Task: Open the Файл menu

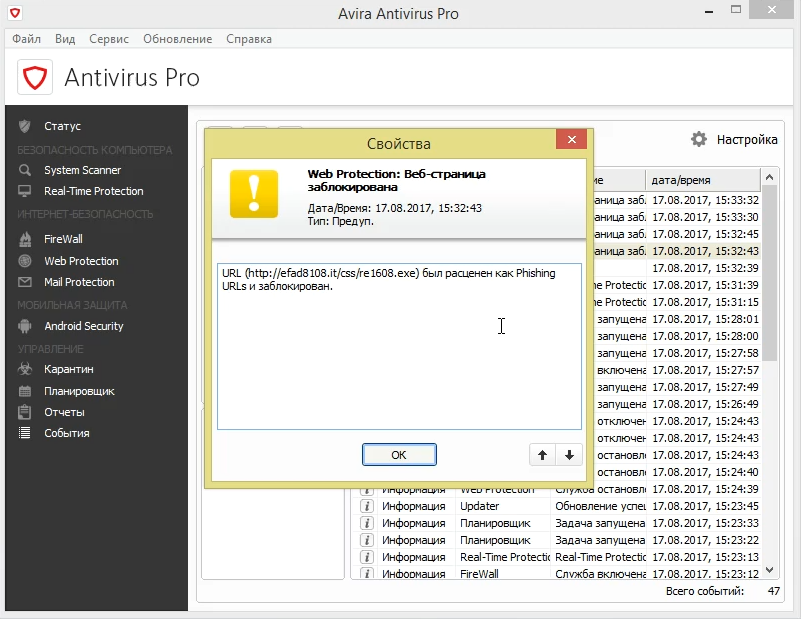Action: (28, 39)
